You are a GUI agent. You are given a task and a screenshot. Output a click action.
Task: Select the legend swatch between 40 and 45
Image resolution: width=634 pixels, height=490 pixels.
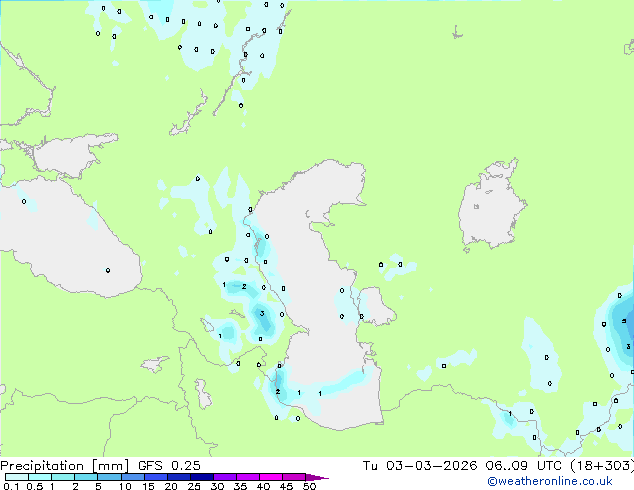tap(271, 477)
